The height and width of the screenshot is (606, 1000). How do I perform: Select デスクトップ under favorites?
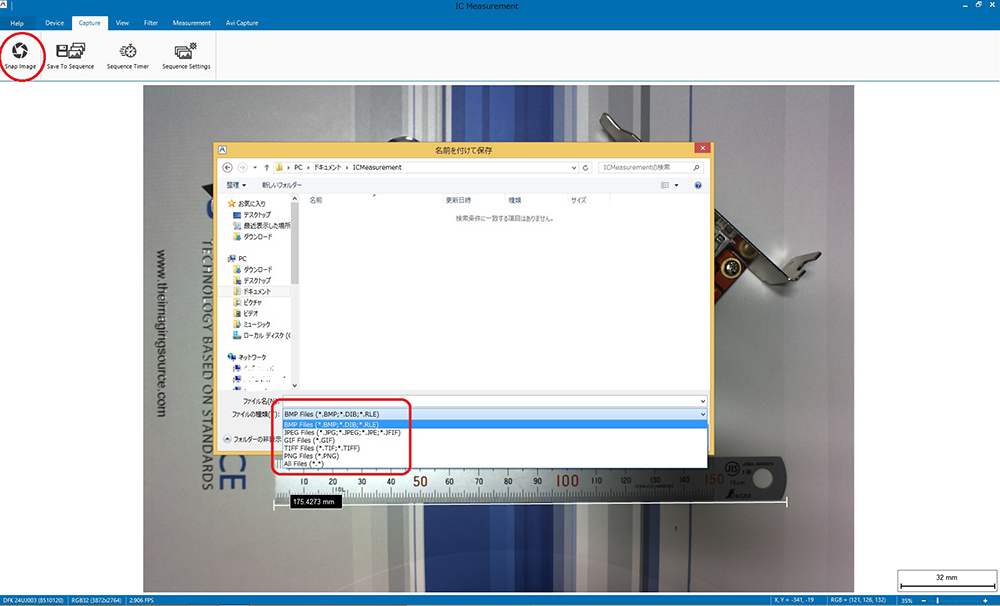click(x=252, y=215)
